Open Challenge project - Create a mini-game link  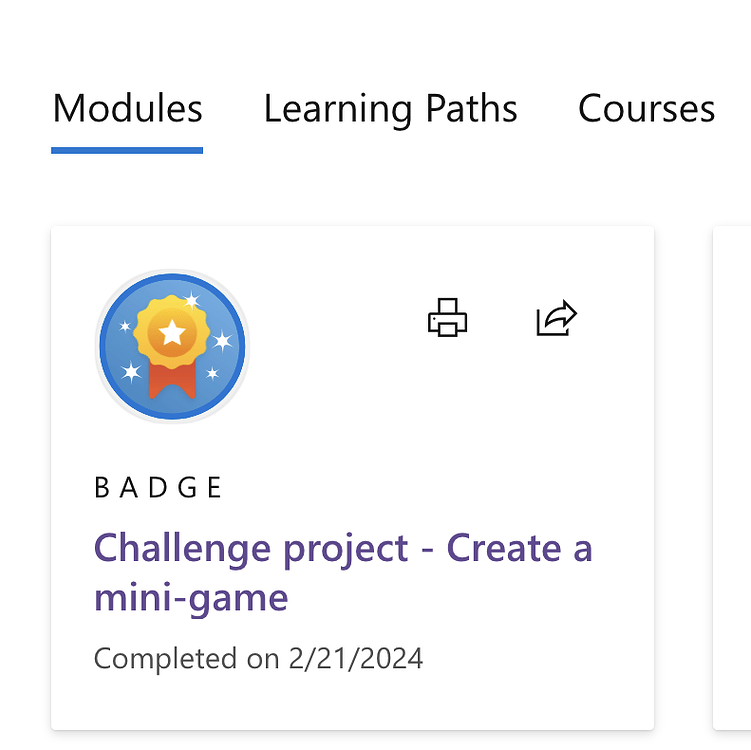(x=343, y=573)
